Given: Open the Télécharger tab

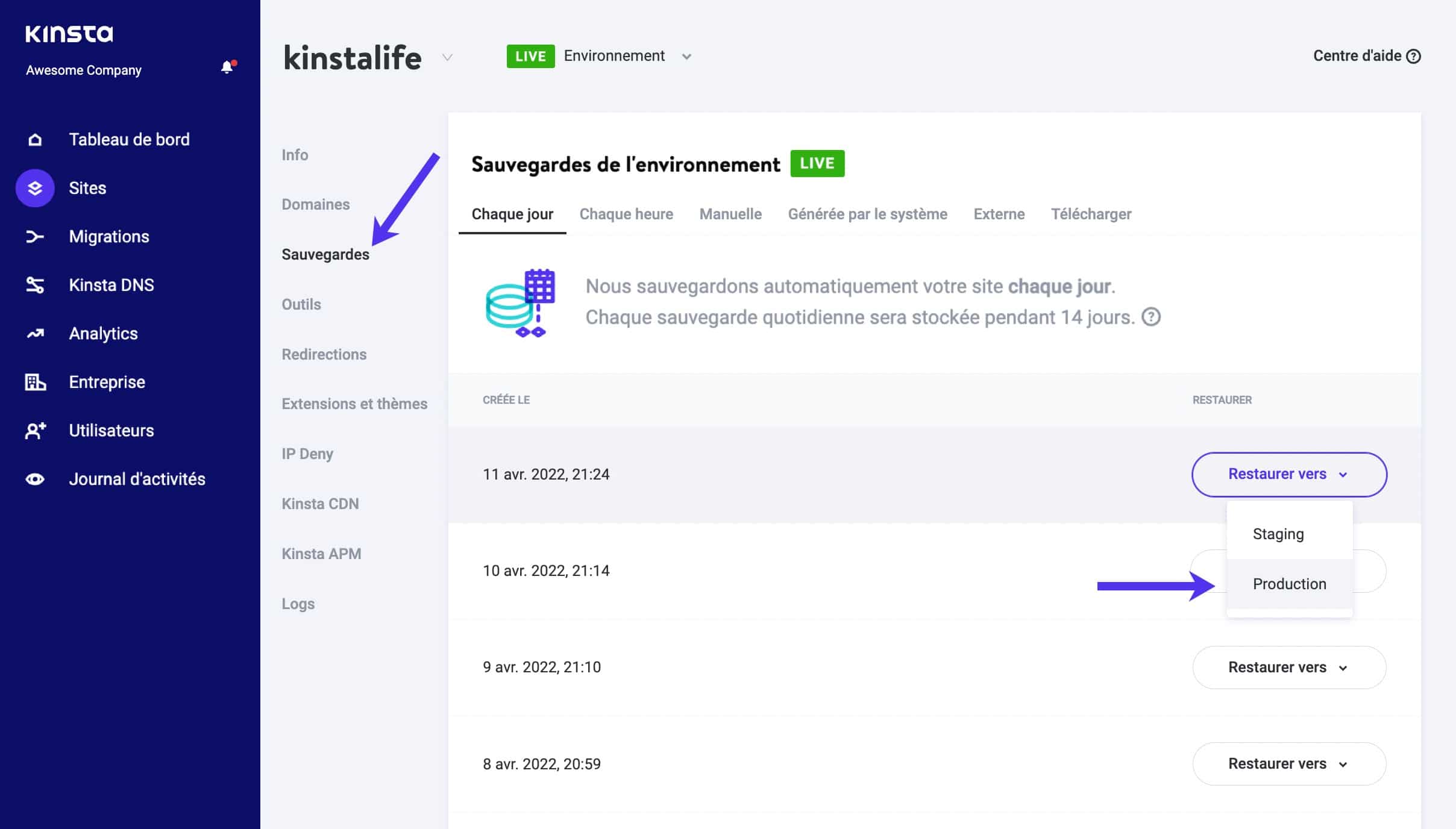Looking at the screenshot, I should click(1092, 214).
